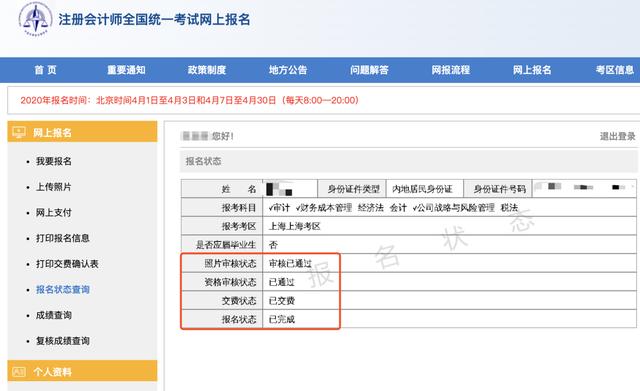Click the 审核已通过 photo review value
640x391 pixels.
click(290, 264)
